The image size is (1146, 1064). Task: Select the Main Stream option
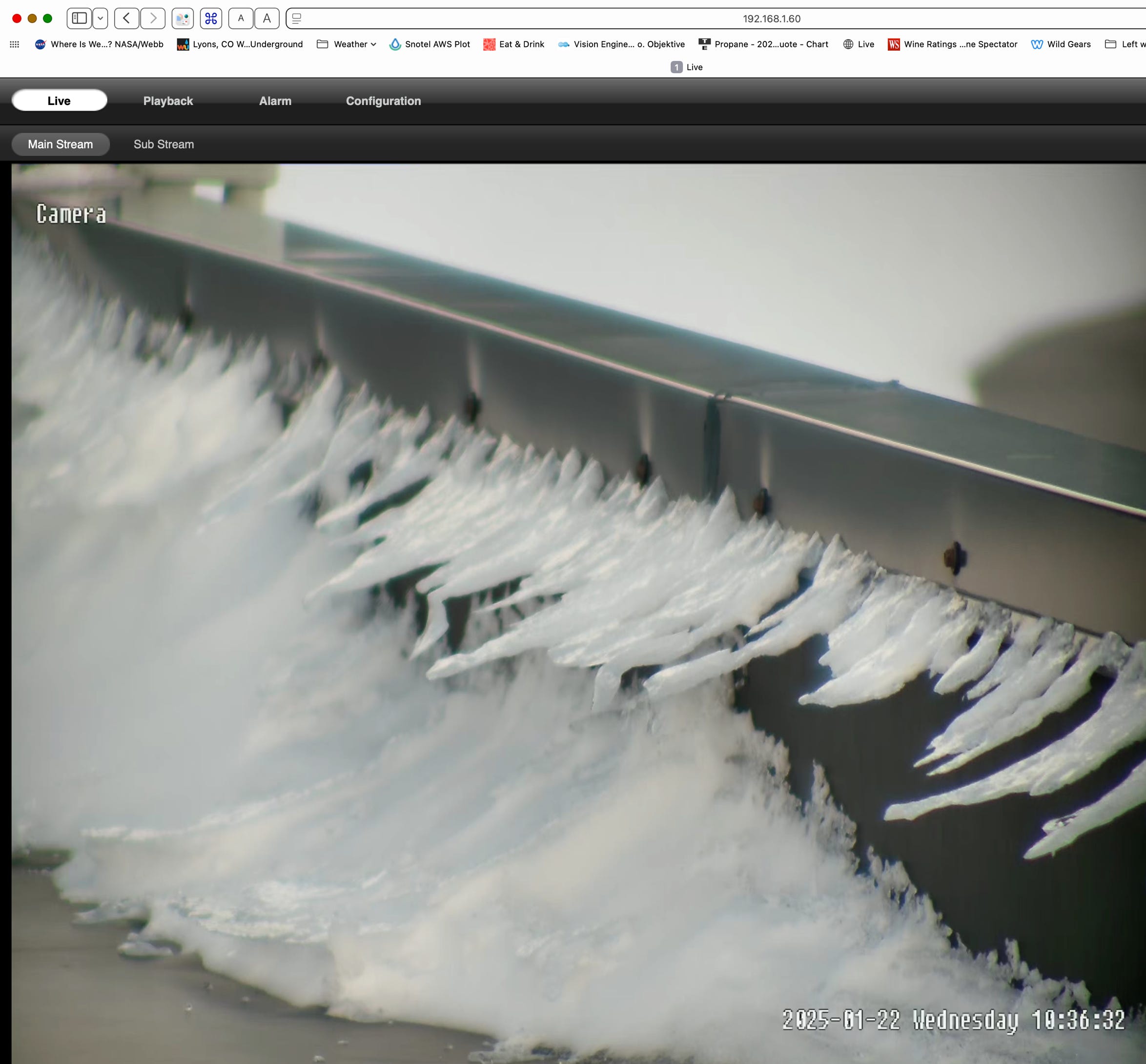[61, 144]
